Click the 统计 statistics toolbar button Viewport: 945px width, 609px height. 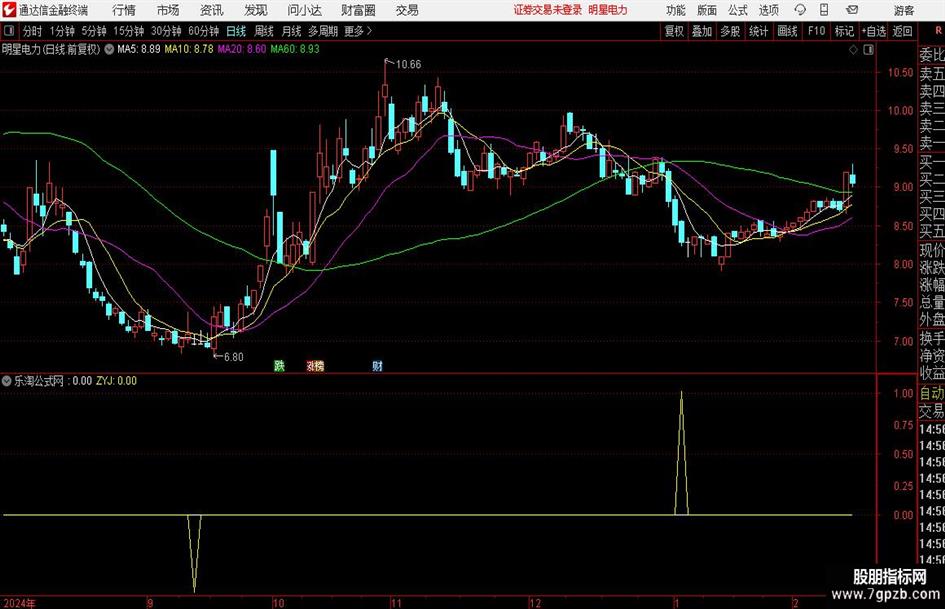tap(758, 31)
